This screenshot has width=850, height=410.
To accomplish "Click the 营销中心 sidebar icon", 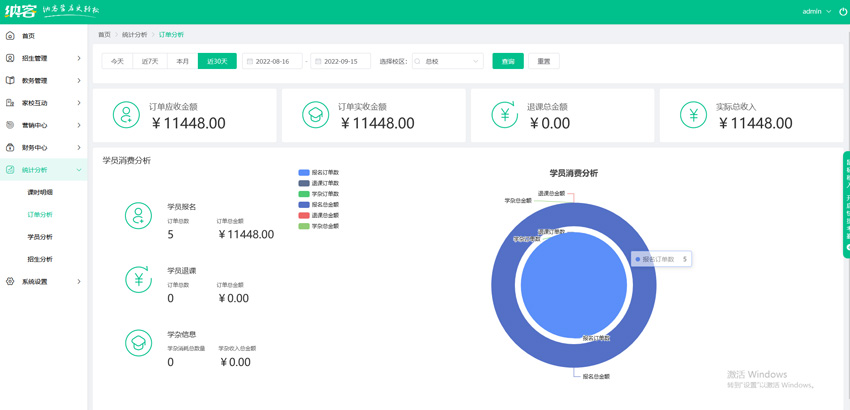I will pos(10,125).
